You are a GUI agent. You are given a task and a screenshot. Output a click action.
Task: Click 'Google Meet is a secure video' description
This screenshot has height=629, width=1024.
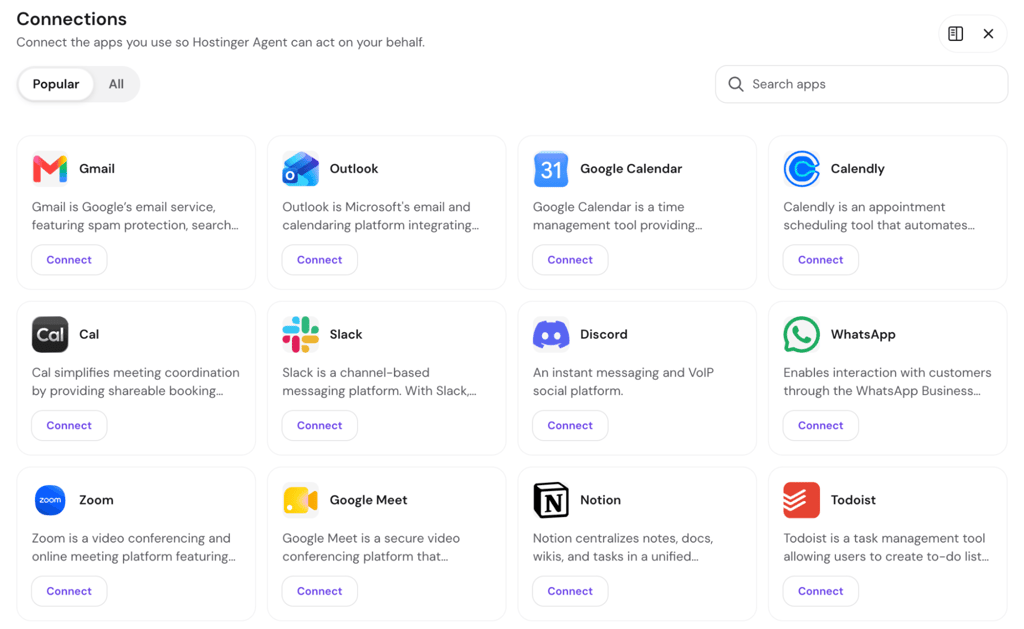371,547
